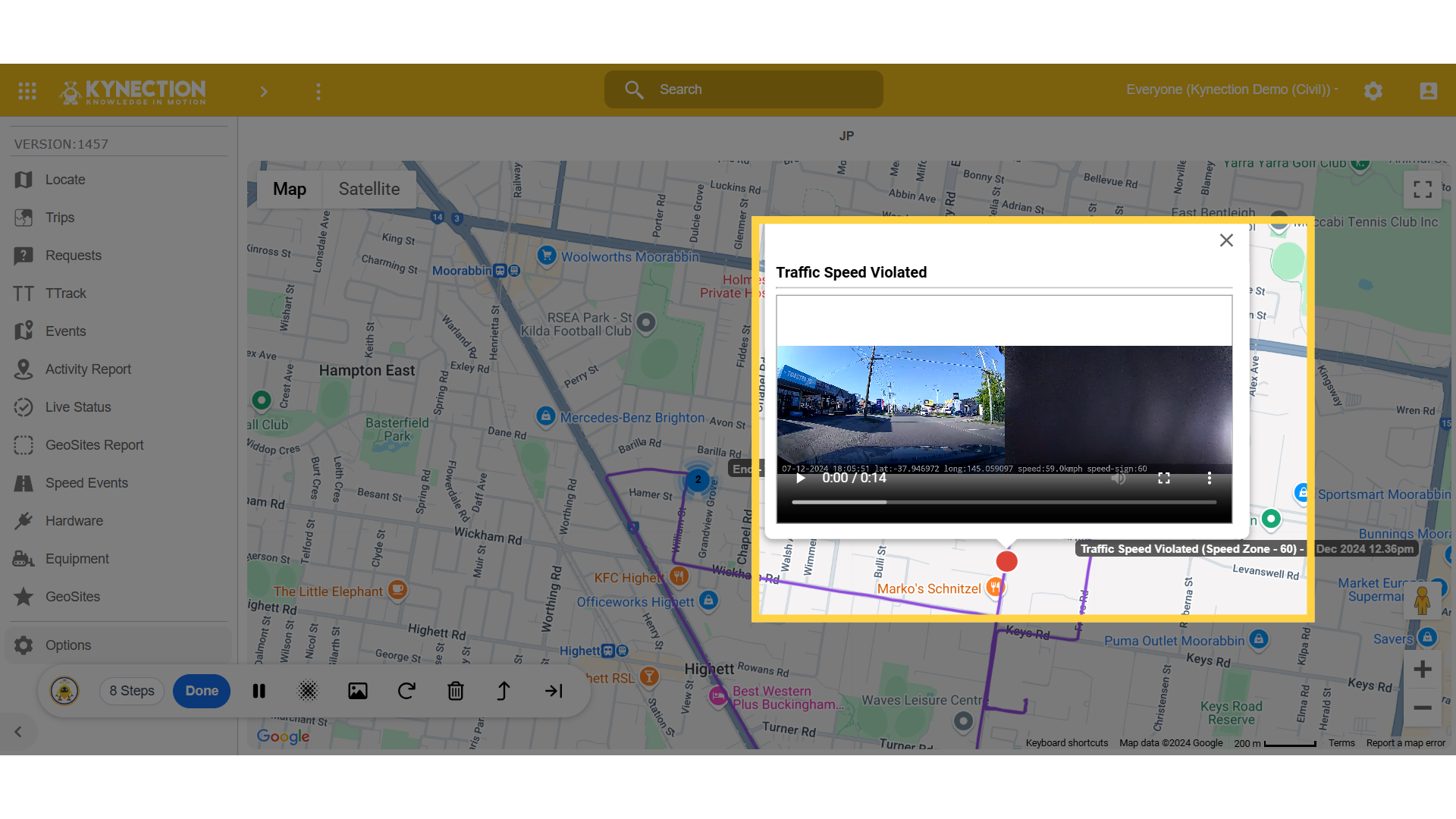Viewport: 1456px width, 819px height.
Task: Pause the recording
Action: pyautogui.click(x=259, y=691)
